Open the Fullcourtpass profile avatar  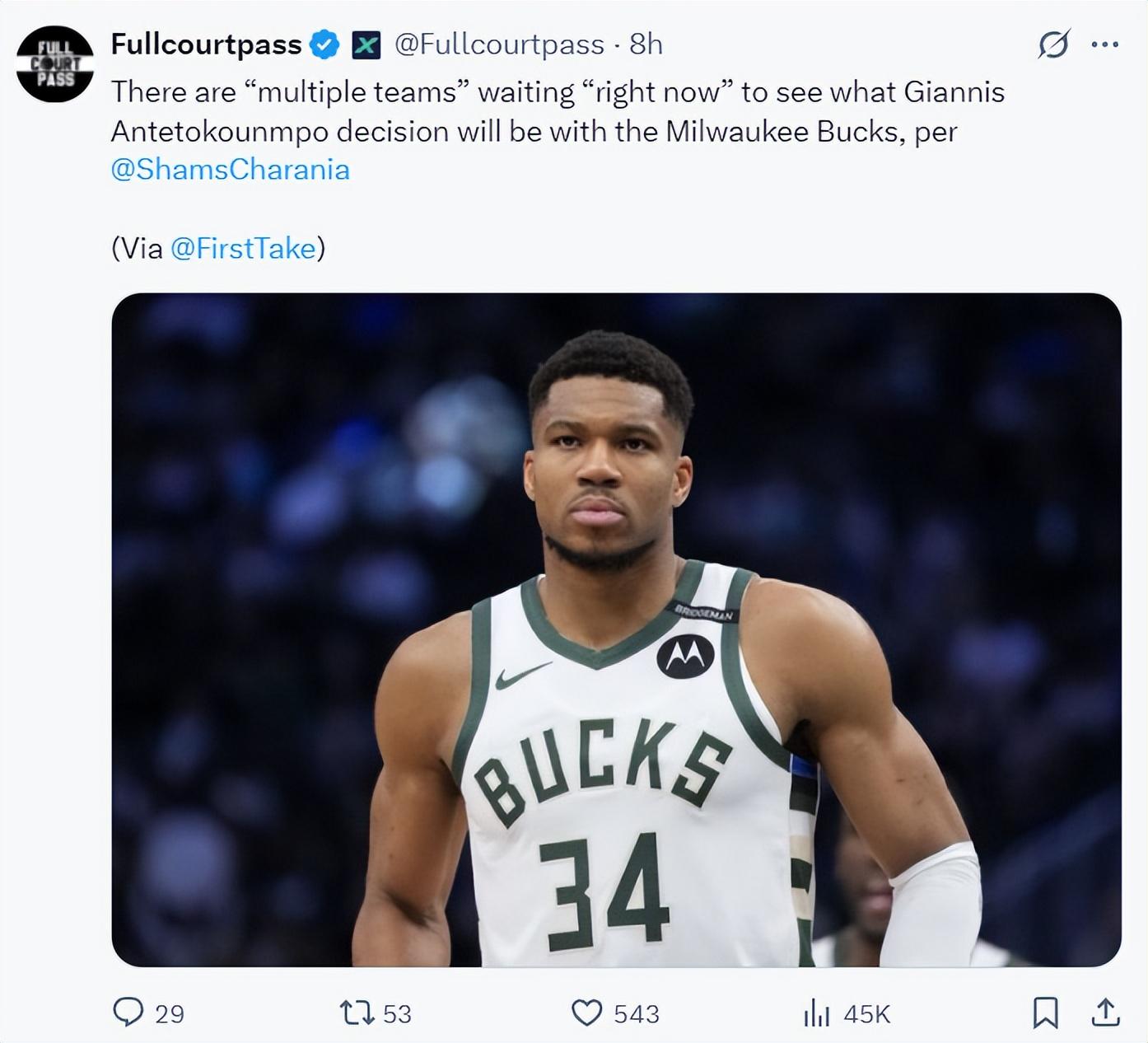[x=55, y=63]
